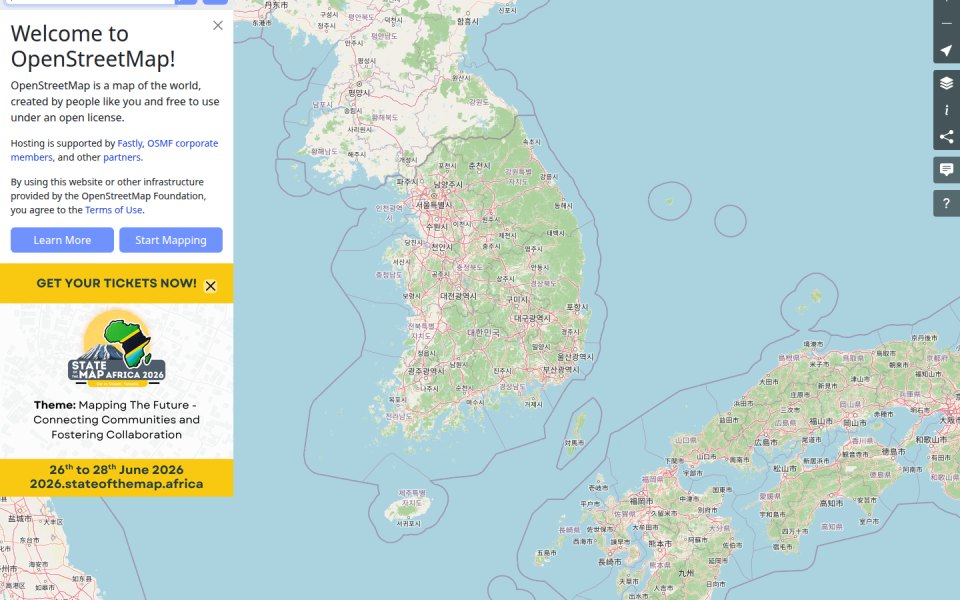The height and width of the screenshot is (600, 960).
Task: Click the 長崎市 city label
Action: tap(610, 562)
